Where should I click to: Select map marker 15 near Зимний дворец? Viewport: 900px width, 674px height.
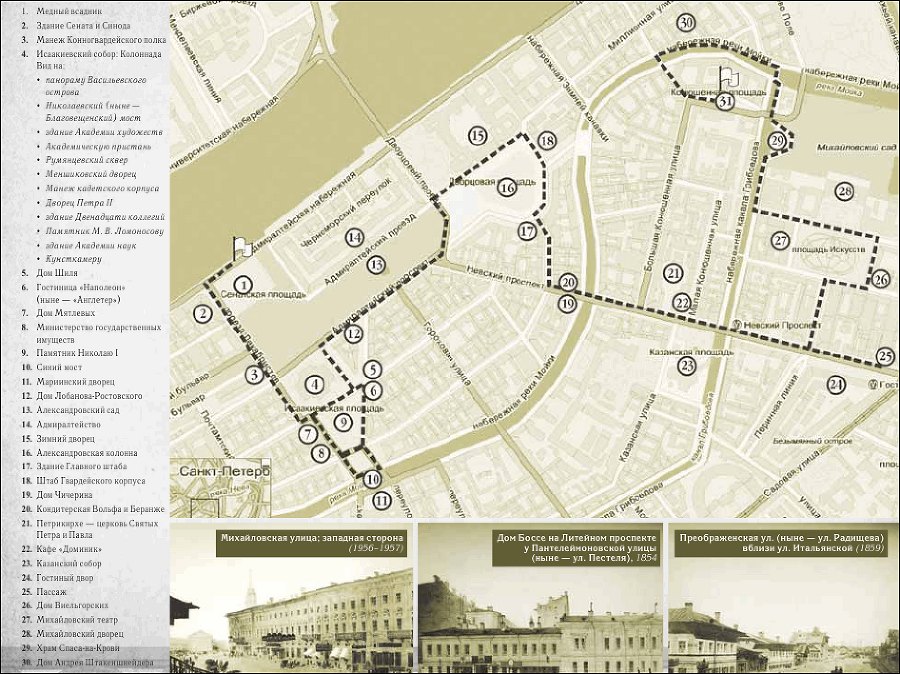coord(478,136)
